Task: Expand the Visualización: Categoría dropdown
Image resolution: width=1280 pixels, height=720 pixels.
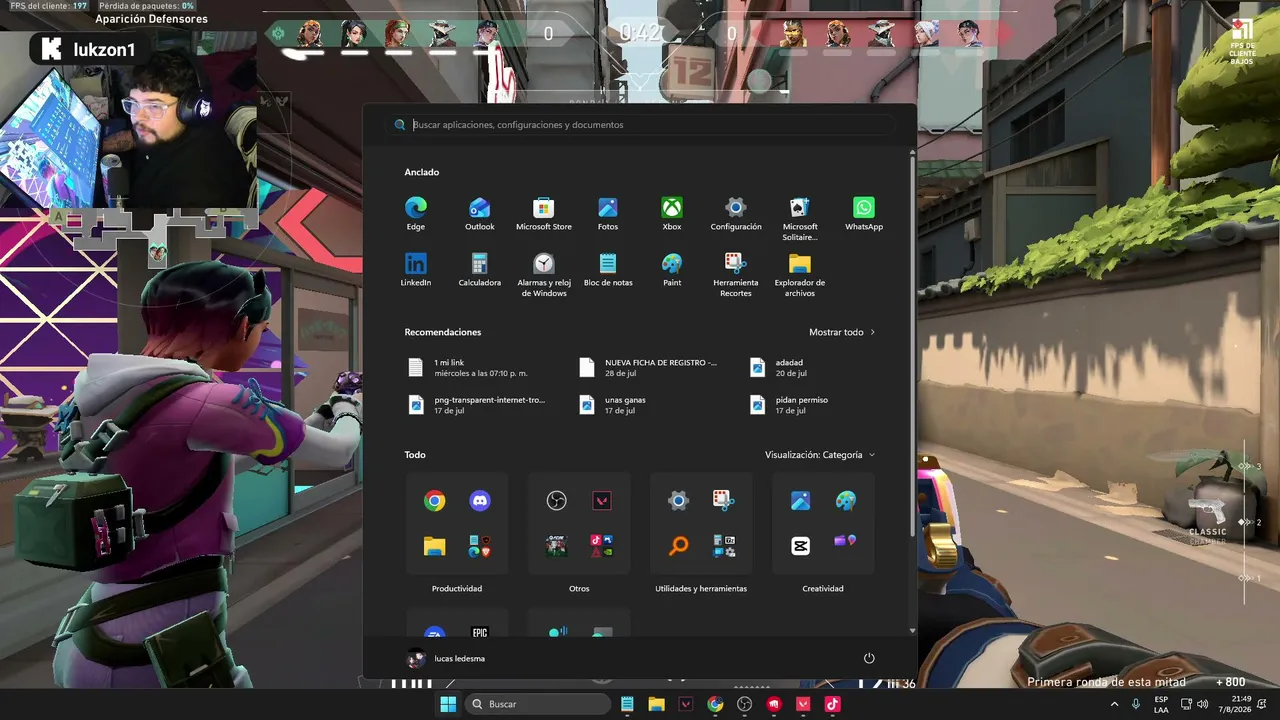Action: (820, 455)
